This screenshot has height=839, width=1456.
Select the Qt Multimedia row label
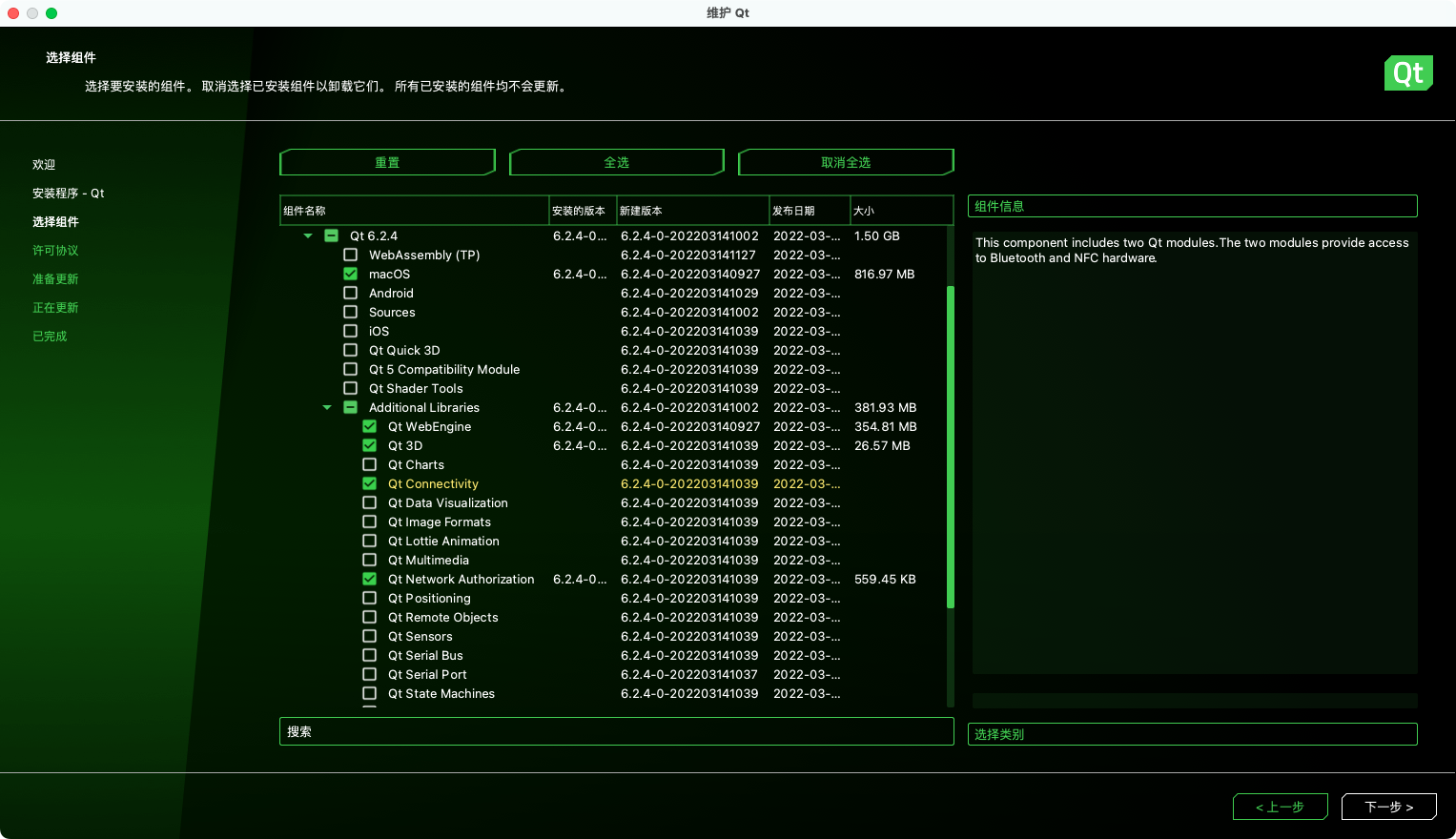click(x=428, y=560)
